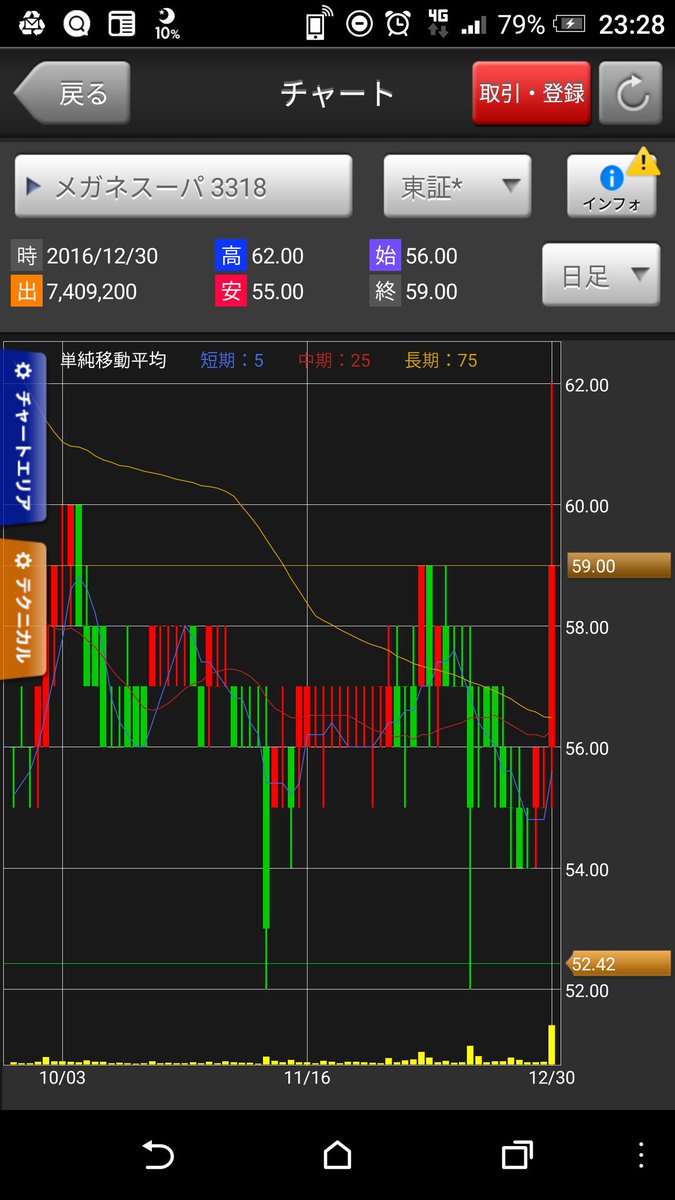
Task: Tap the 短期：5 moving average label
Action: [x=232, y=360]
